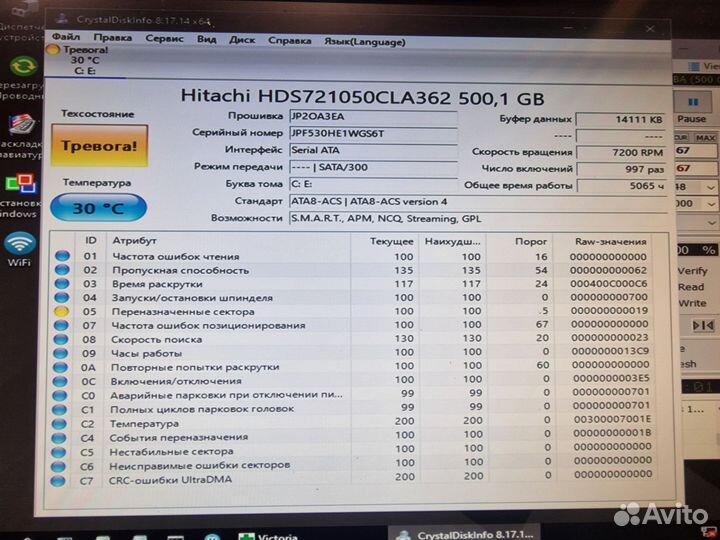720x540 pixels.
Task: Click the small yellow alert circle in disk tab
Action: pyautogui.click(x=53, y=50)
